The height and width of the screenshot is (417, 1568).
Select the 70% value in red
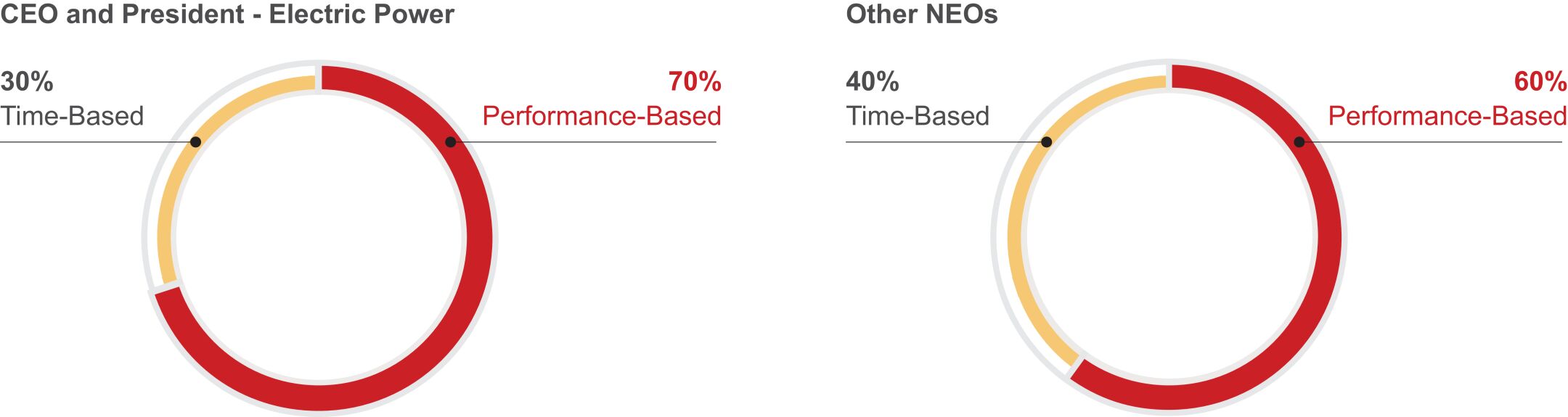(695, 81)
